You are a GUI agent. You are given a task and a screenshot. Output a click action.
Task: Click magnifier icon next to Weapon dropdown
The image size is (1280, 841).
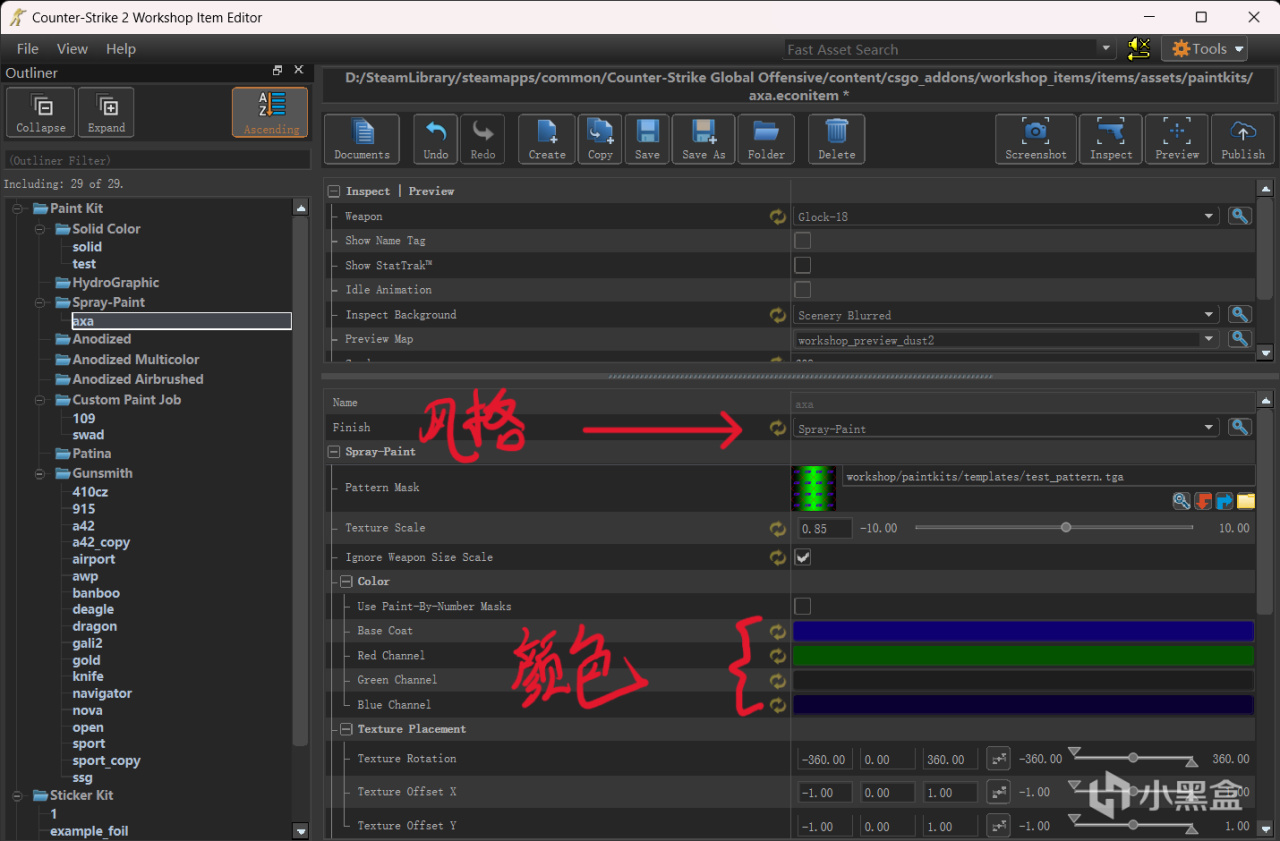click(x=1240, y=216)
